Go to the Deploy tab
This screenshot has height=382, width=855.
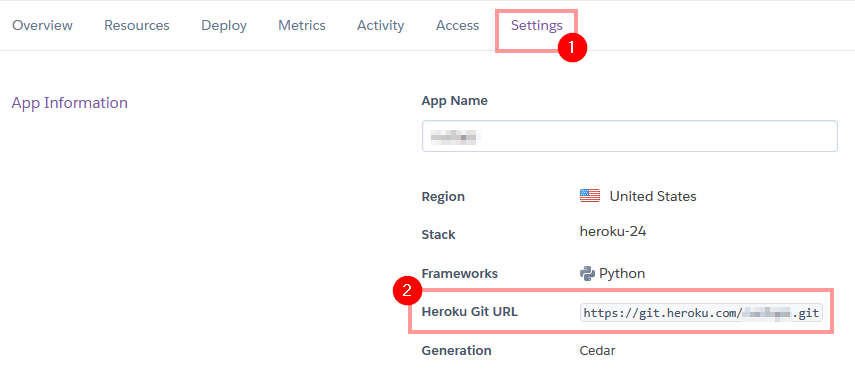tap(224, 26)
